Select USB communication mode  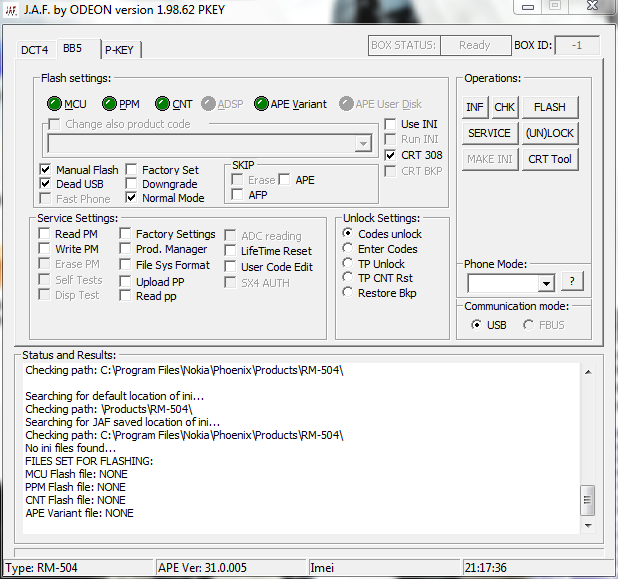[477, 325]
